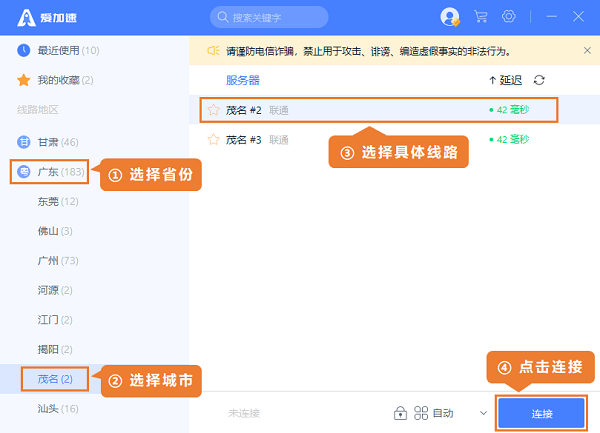The width and height of the screenshot is (600, 433).
Task: Close the 爱加速 window
Action: [578, 16]
